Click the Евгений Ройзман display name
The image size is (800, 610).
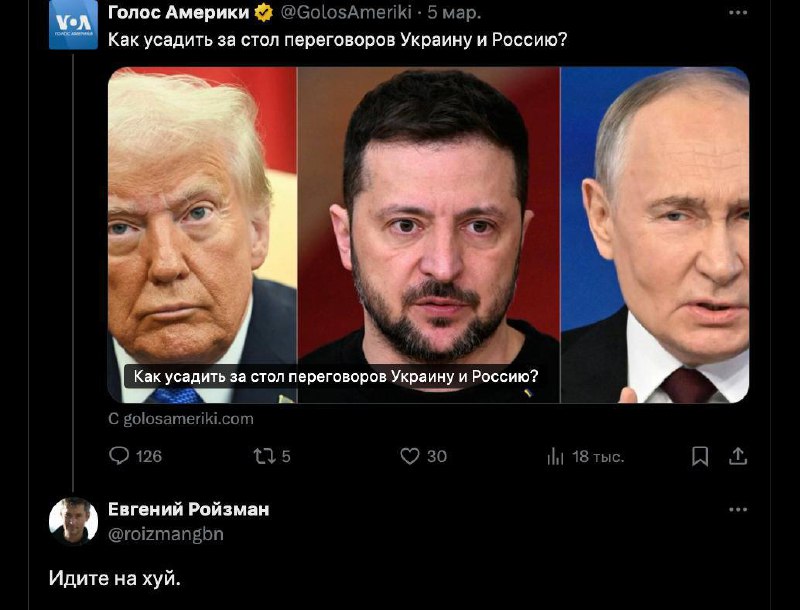coord(189,509)
